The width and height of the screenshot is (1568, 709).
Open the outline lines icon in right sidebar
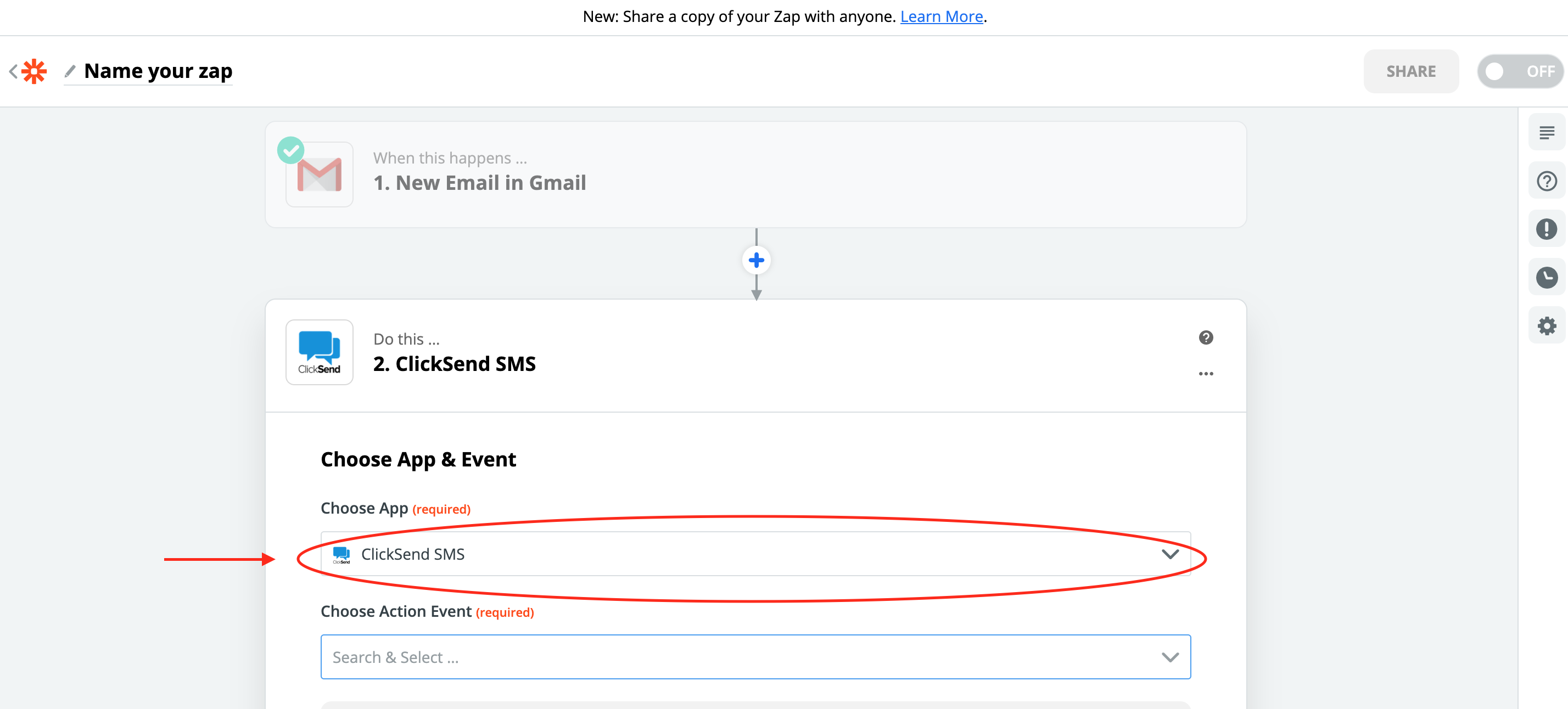pyautogui.click(x=1546, y=132)
